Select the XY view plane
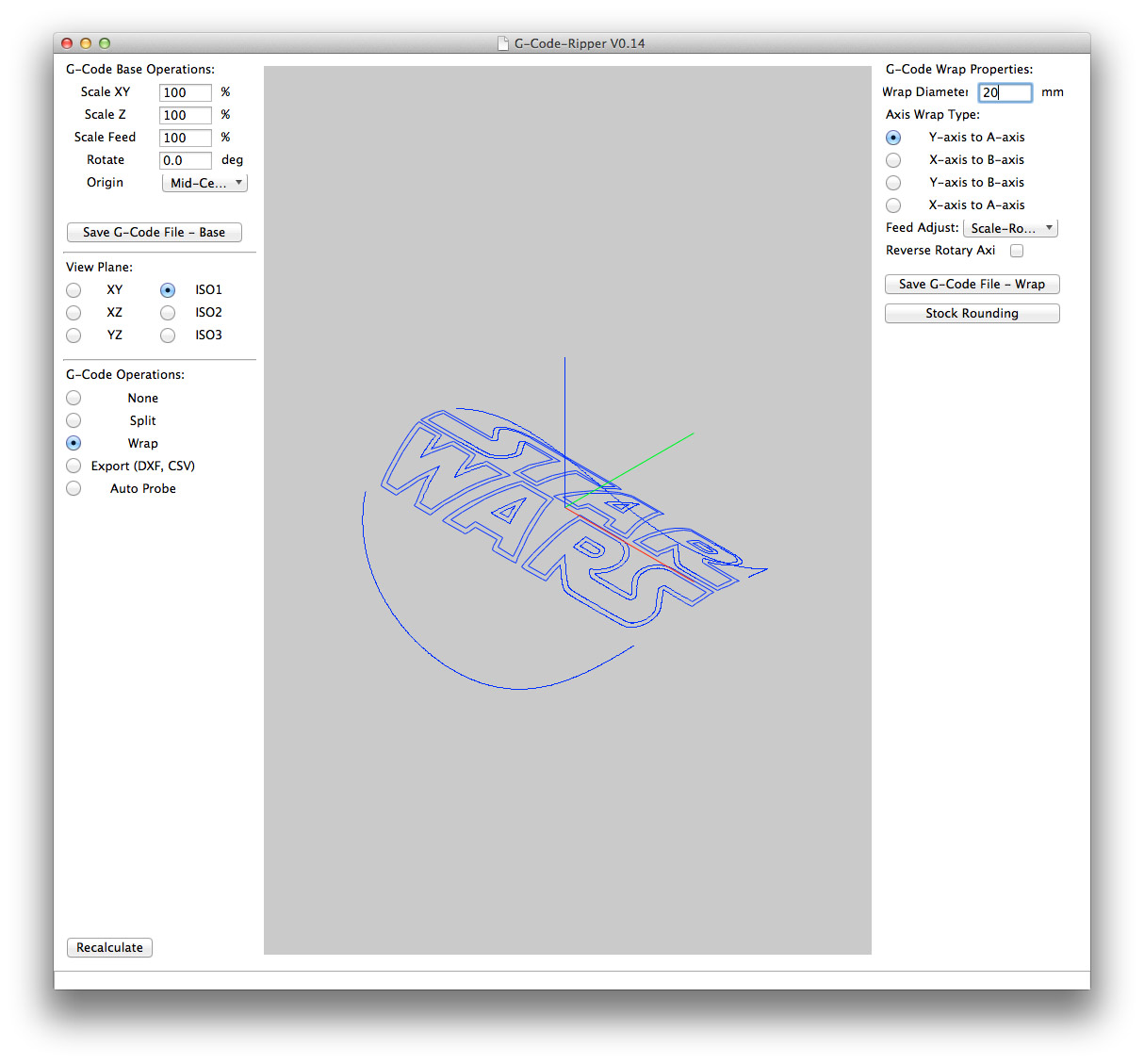 pos(74,290)
